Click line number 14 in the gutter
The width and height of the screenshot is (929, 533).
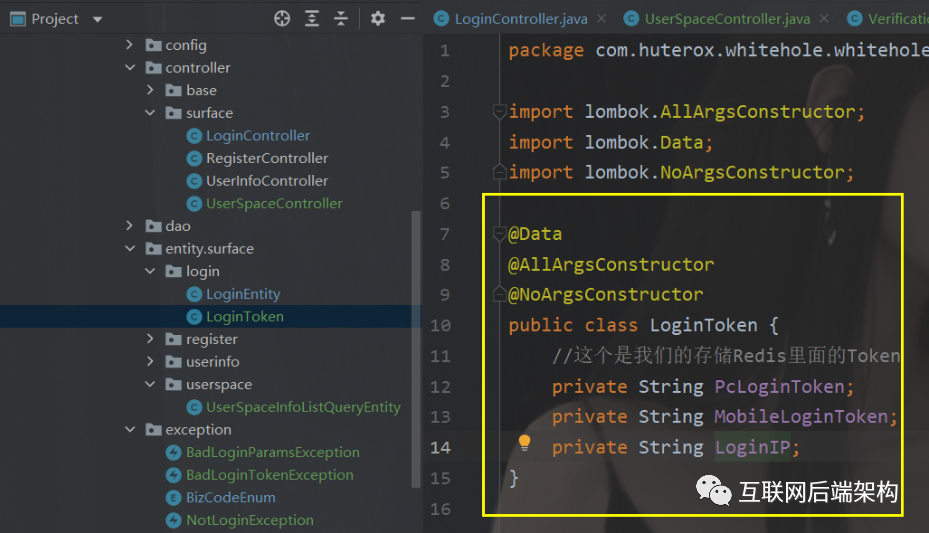click(x=440, y=447)
